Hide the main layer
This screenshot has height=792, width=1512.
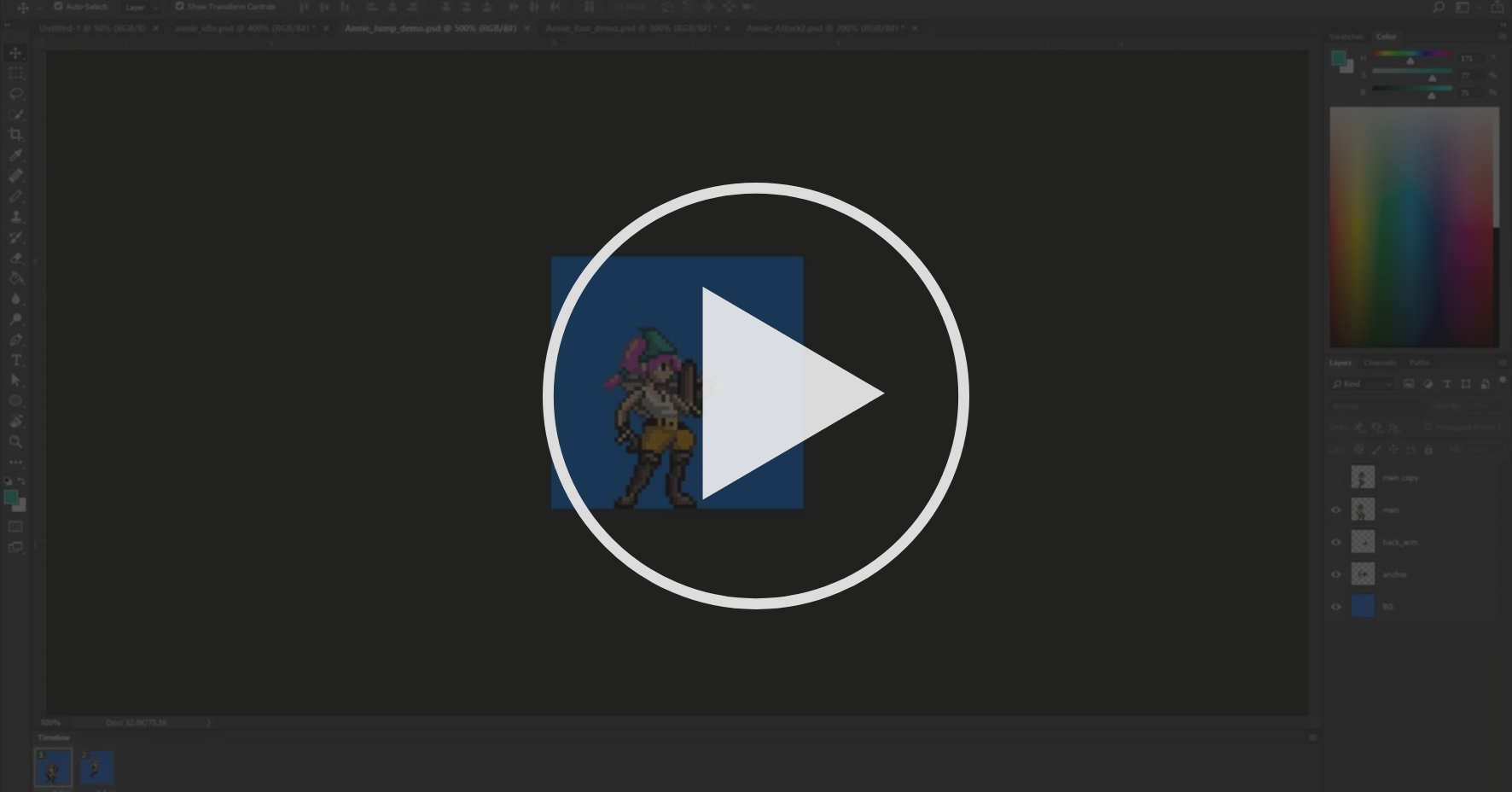pos(1336,510)
